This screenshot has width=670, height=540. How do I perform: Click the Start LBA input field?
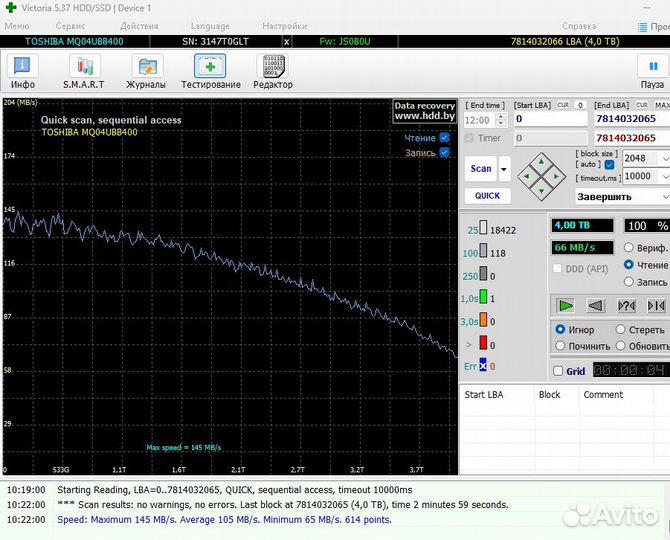point(549,118)
